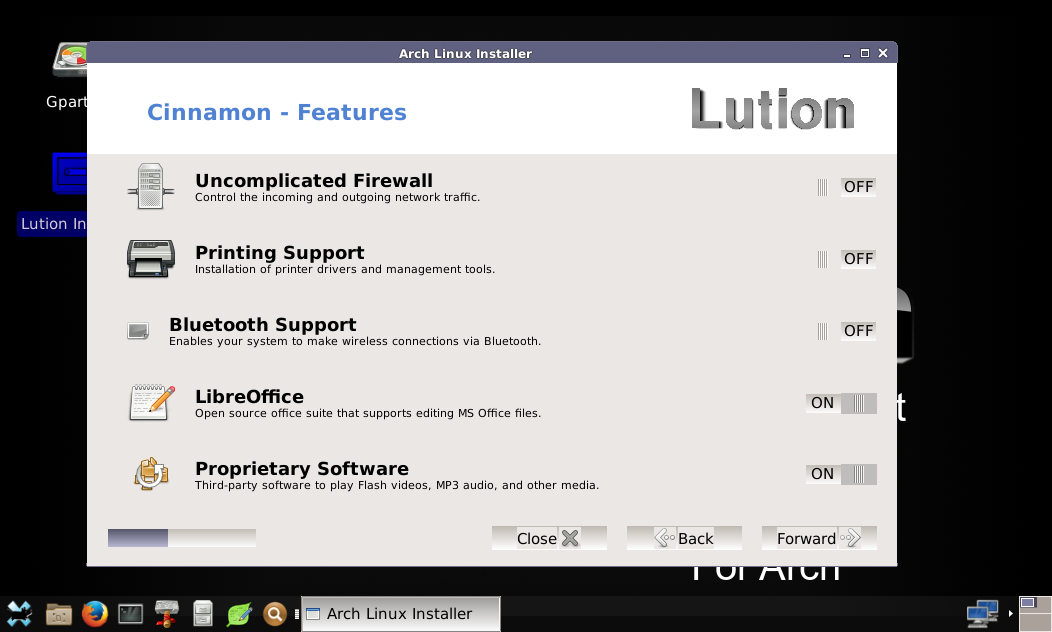Image resolution: width=1052 pixels, height=632 pixels.
Task: Click 'Control the incoming and outgoing network traffic.'
Action: pos(337,197)
